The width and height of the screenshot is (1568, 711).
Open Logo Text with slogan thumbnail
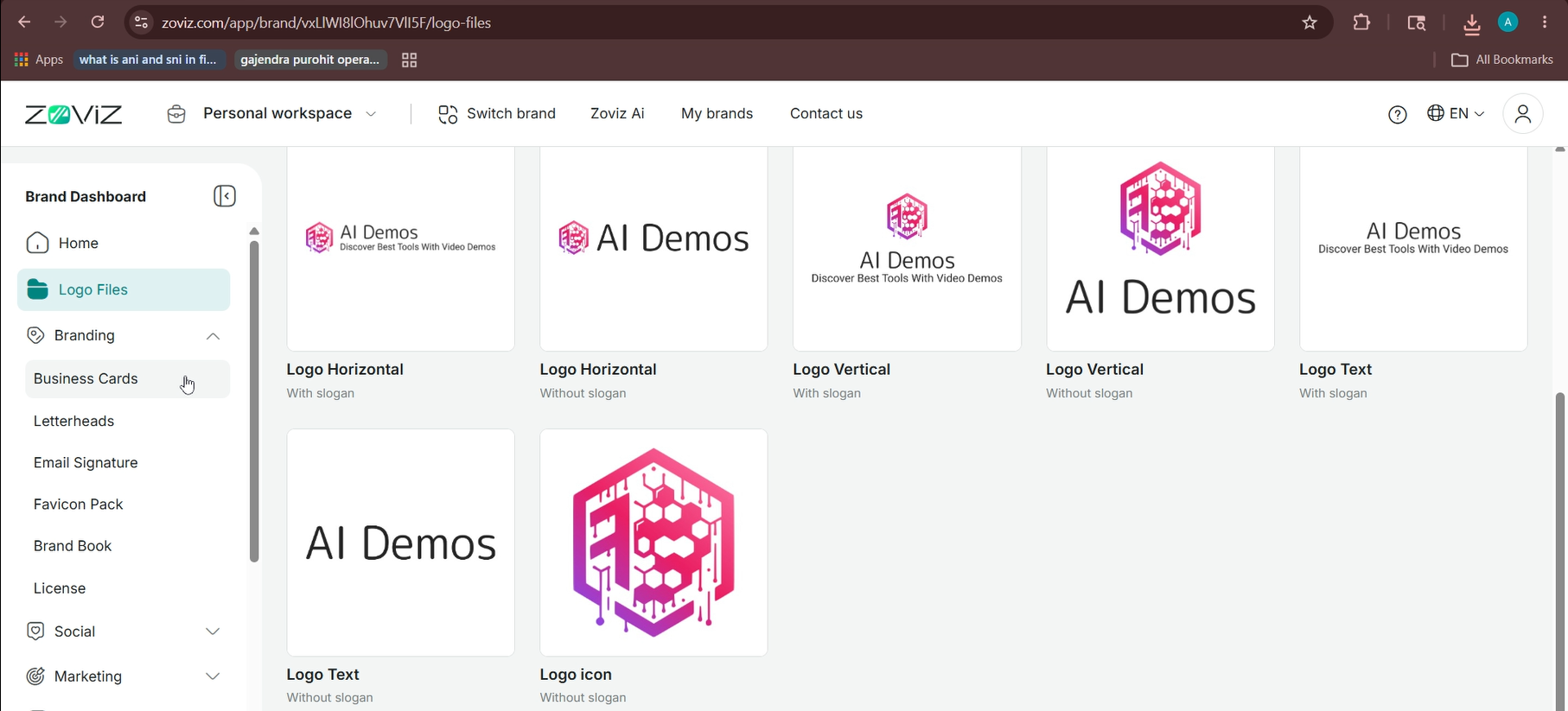1413,249
